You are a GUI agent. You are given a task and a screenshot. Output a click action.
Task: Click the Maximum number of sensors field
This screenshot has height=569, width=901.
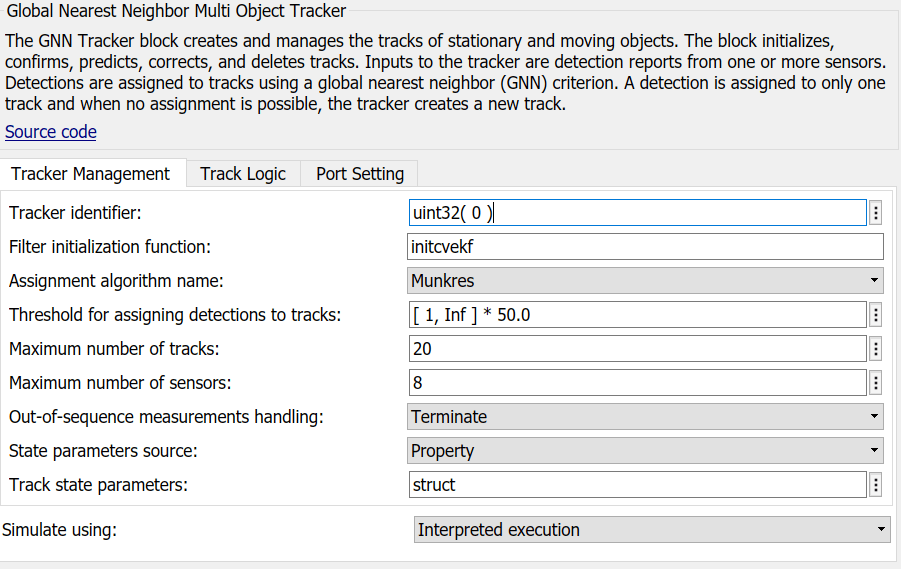(x=637, y=383)
